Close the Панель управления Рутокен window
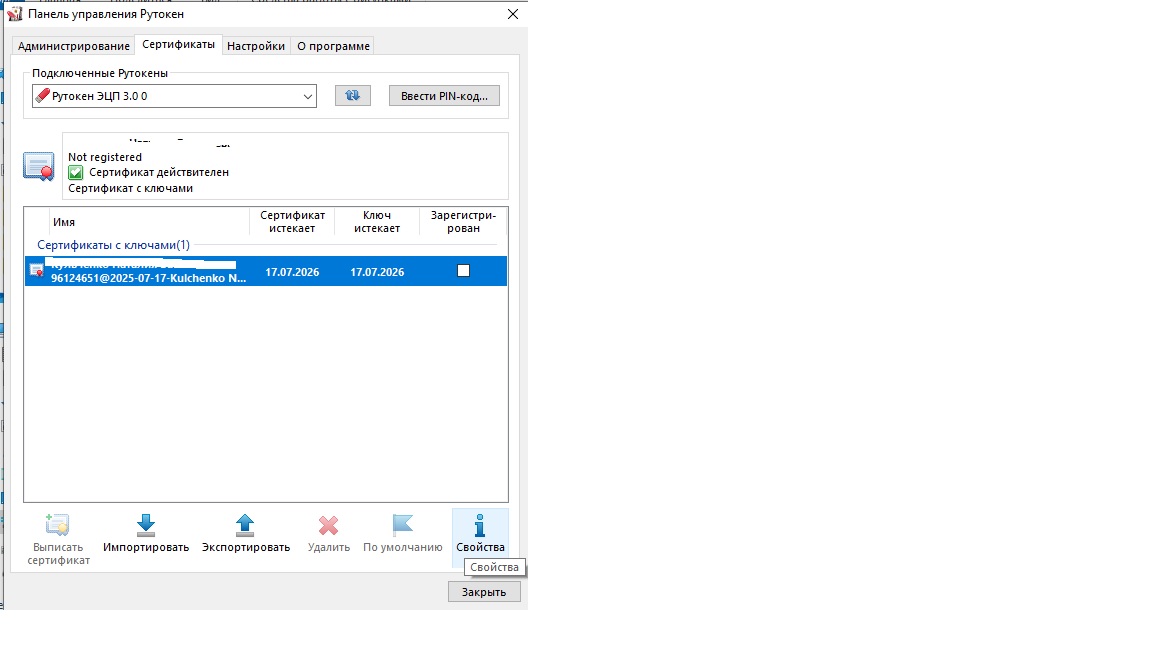Viewport: 1152px width, 648px height. pos(513,14)
